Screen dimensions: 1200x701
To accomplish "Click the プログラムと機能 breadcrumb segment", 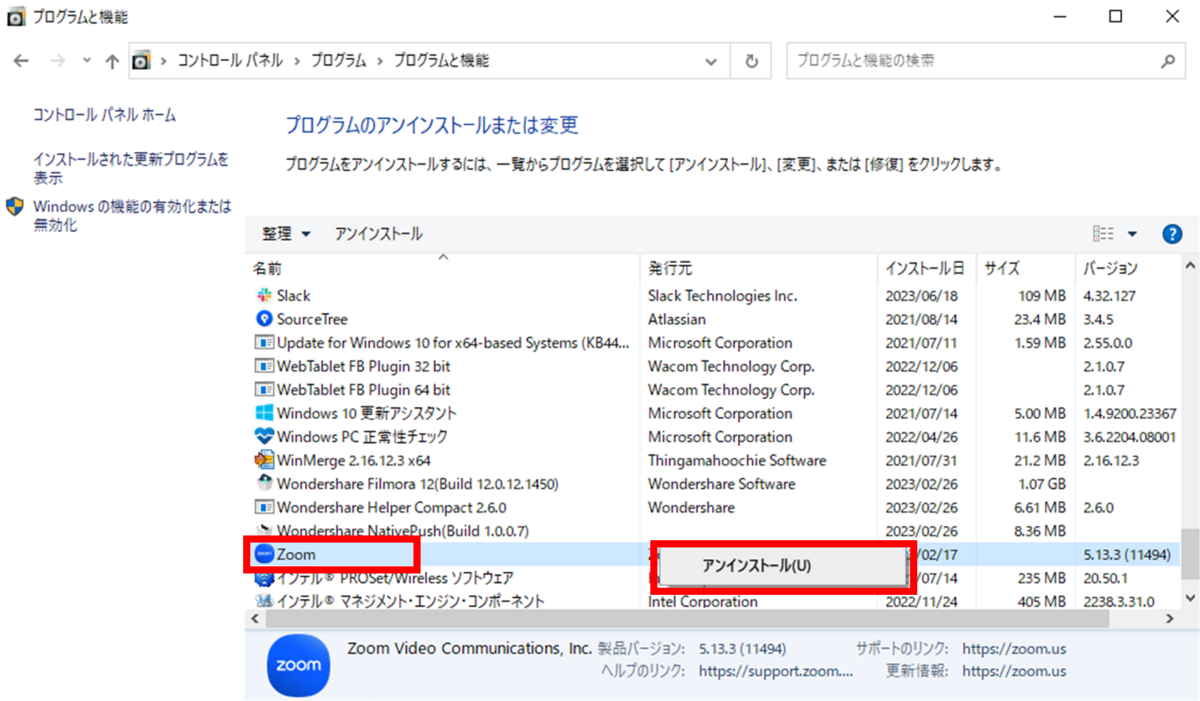I will click(441, 61).
